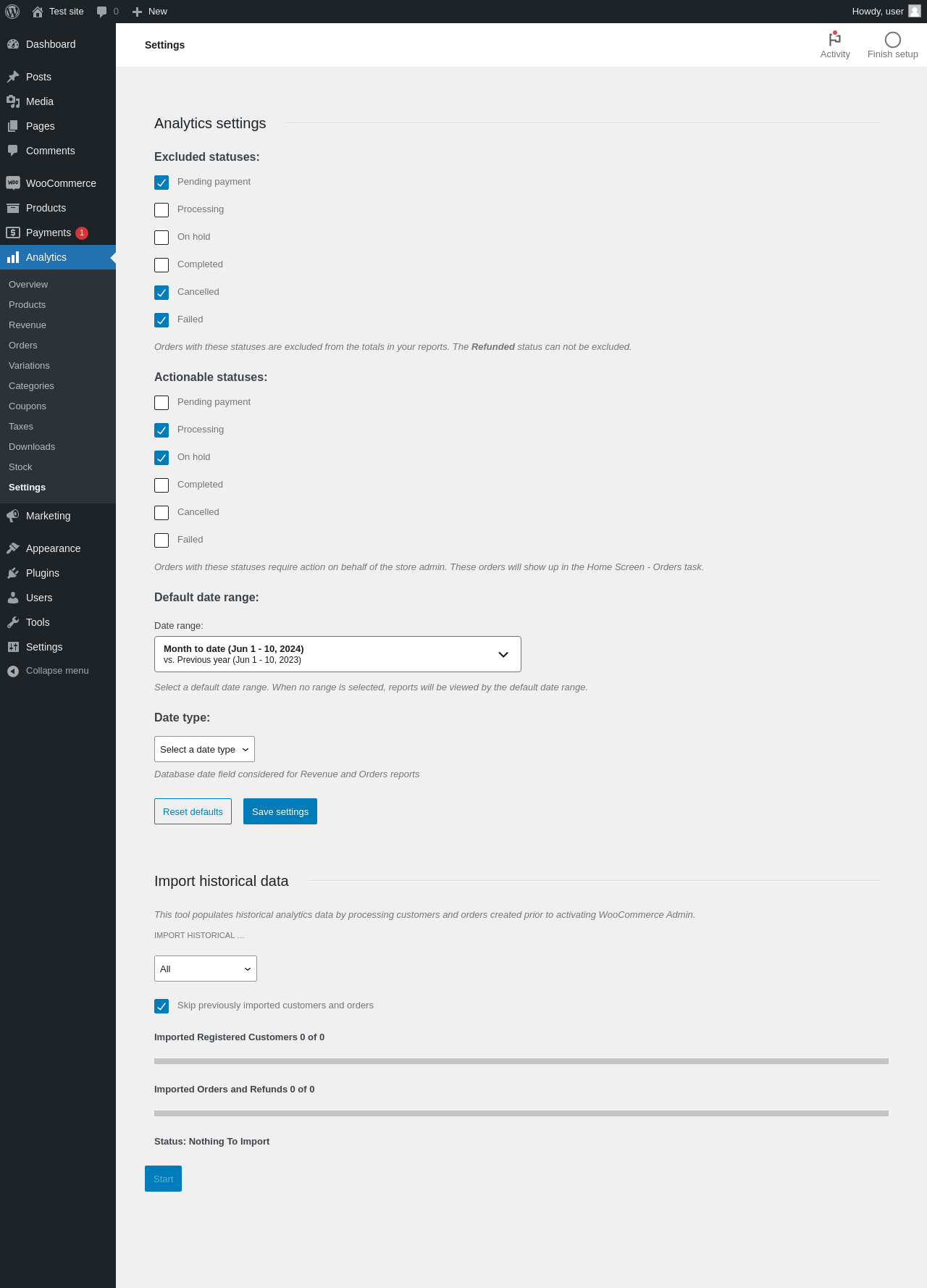The image size is (927, 1288).
Task: Open the New content link in admin bar
Action: click(150, 12)
